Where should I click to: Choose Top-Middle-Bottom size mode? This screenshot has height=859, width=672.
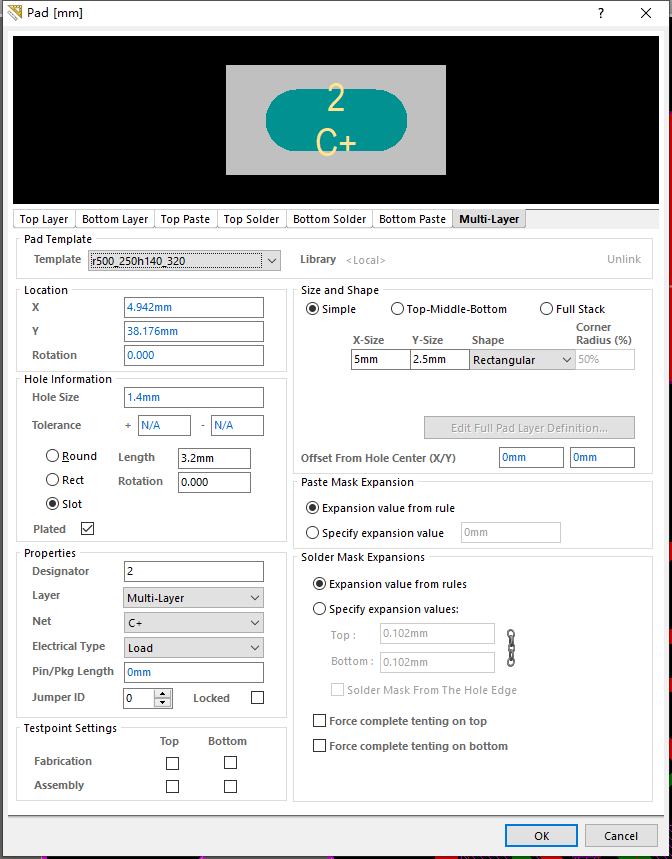pos(398,309)
